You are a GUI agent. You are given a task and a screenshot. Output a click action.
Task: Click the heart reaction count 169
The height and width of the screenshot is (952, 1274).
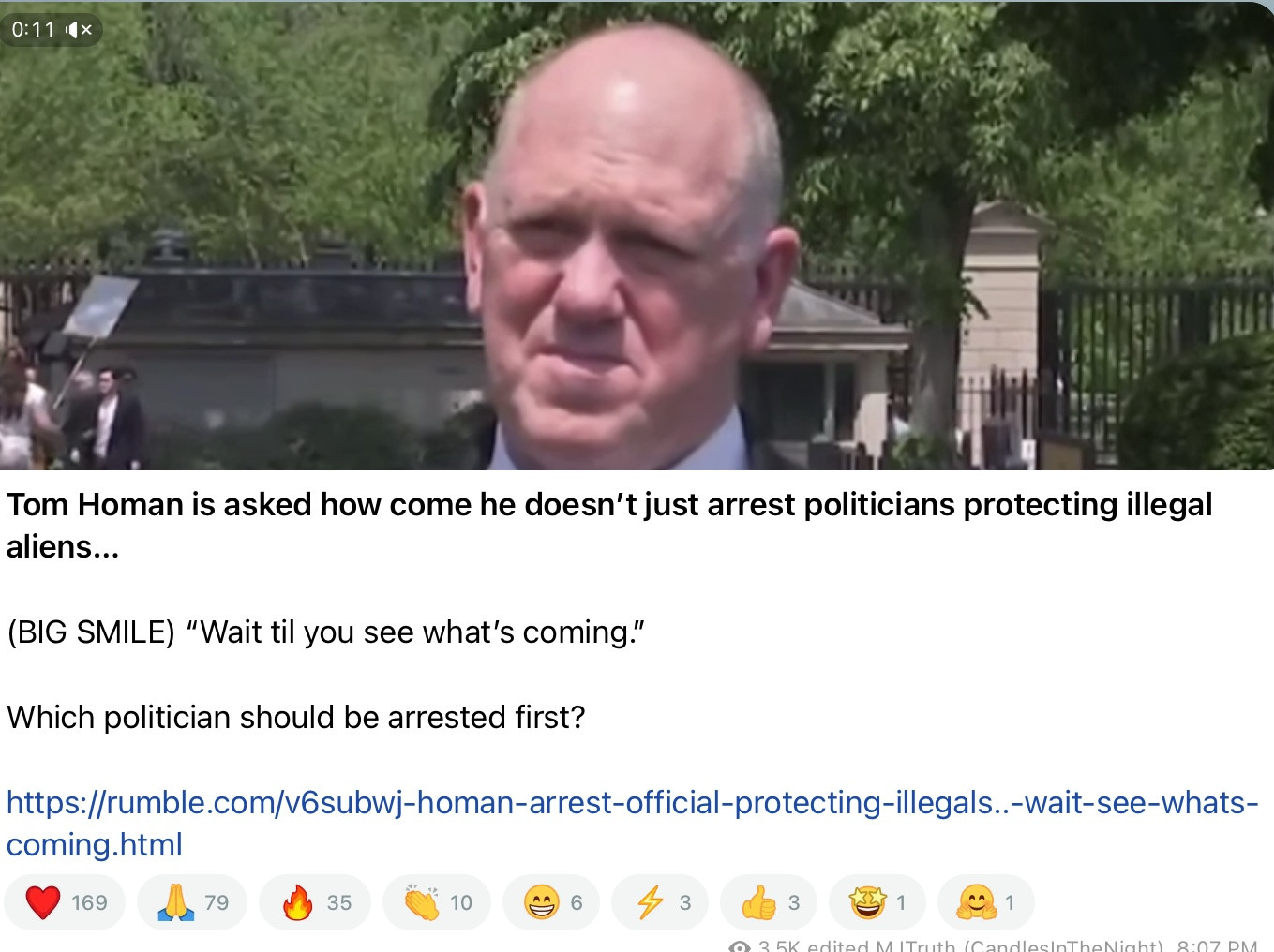(x=89, y=902)
